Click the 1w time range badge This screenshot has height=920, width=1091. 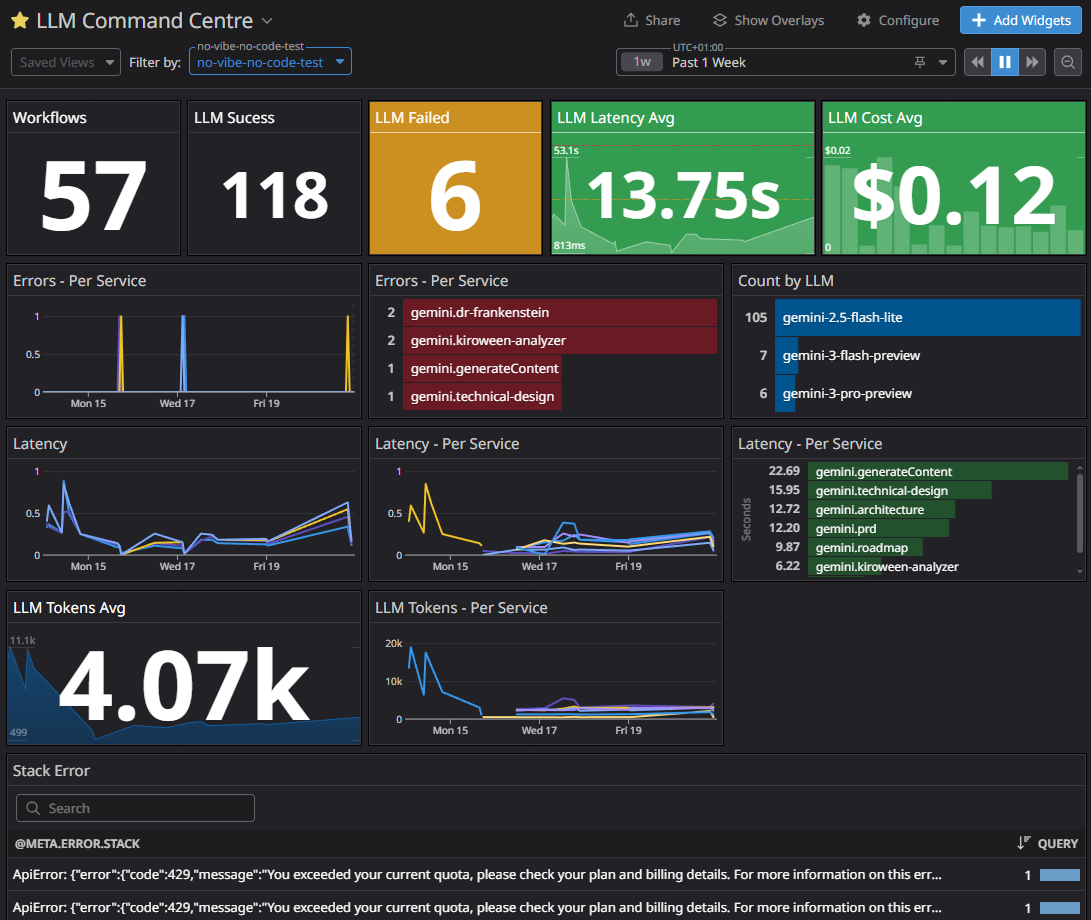pos(642,62)
